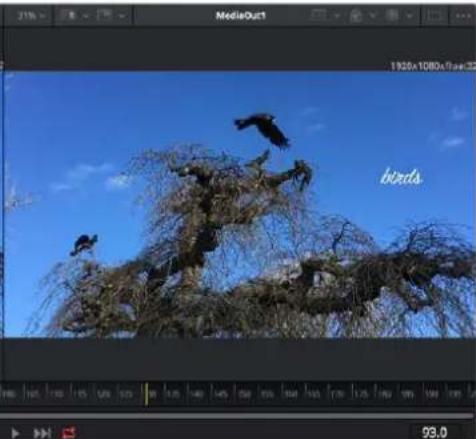
Task: Toggle the red loop playback button
Action: (x=69, y=433)
